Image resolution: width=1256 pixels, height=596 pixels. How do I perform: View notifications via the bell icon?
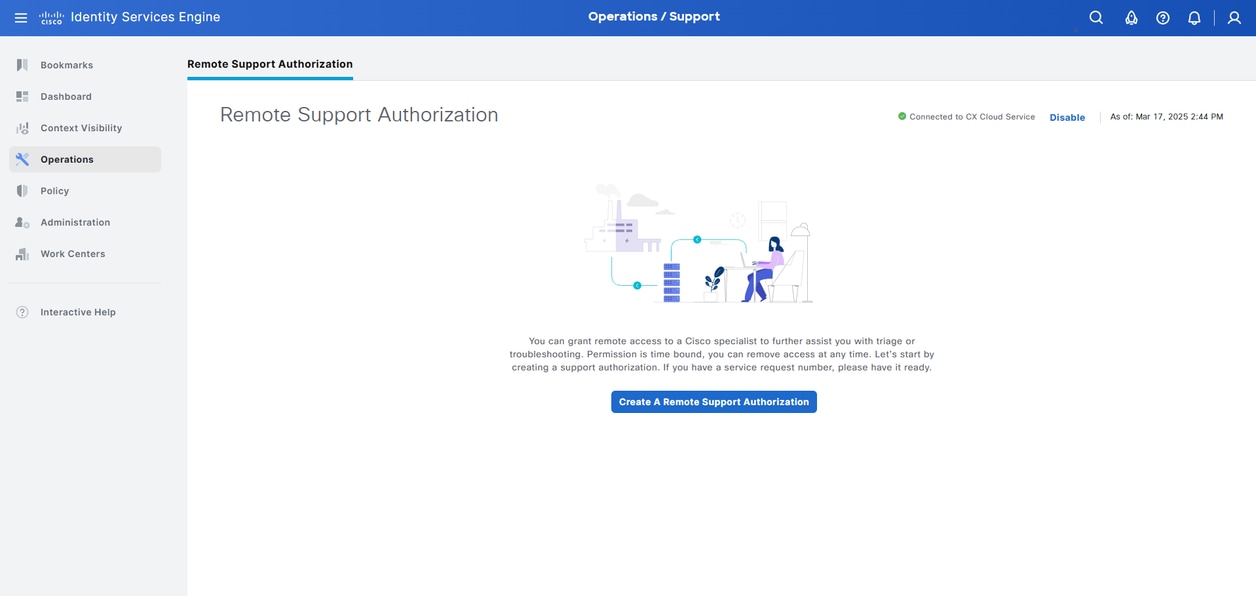tap(1193, 17)
